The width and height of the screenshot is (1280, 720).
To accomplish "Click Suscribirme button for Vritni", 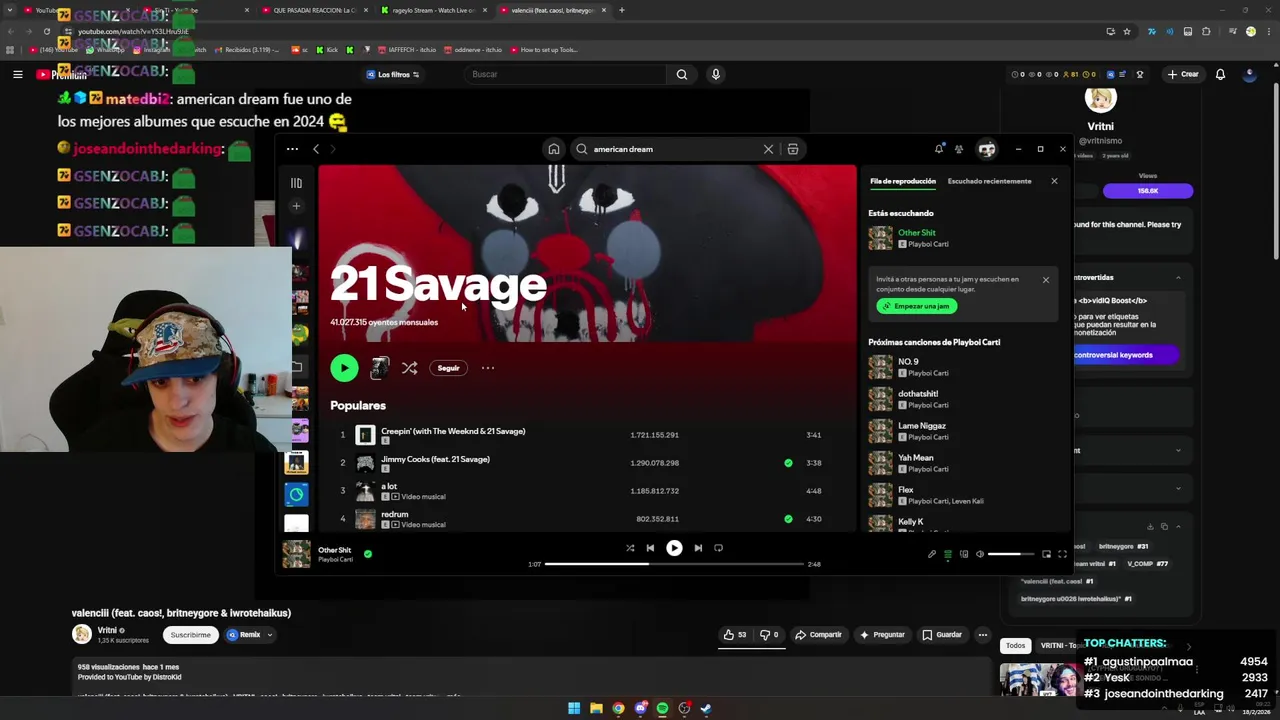I will coord(190,635).
